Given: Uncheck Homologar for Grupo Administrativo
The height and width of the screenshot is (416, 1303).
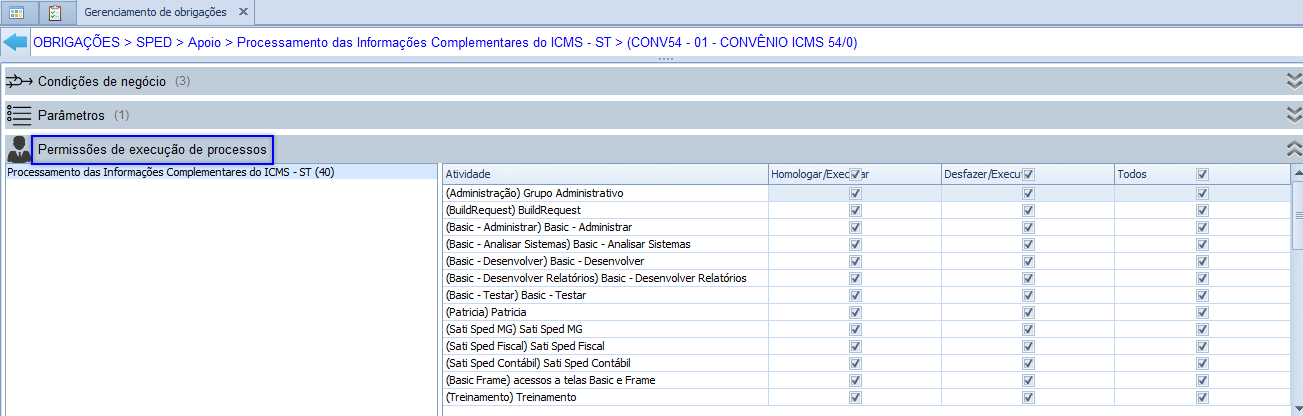Looking at the screenshot, I should coord(855,193).
